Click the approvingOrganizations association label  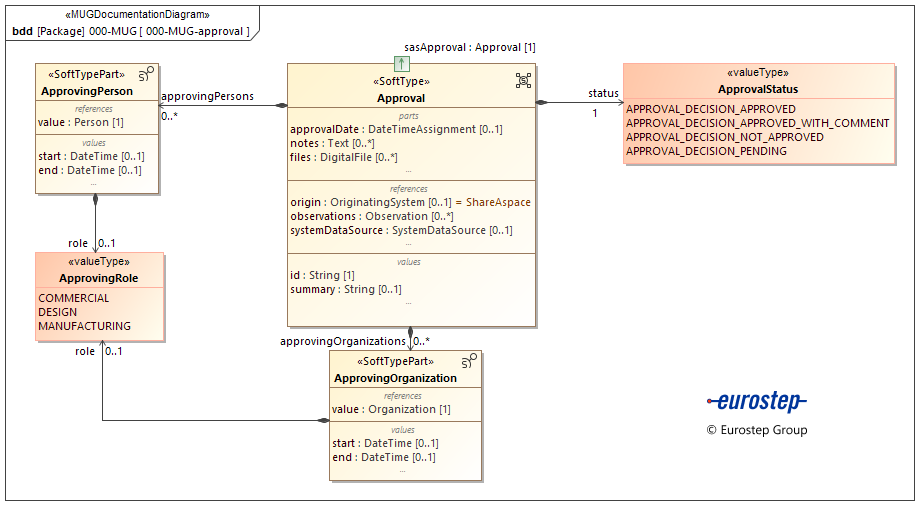(x=343, y=341)
